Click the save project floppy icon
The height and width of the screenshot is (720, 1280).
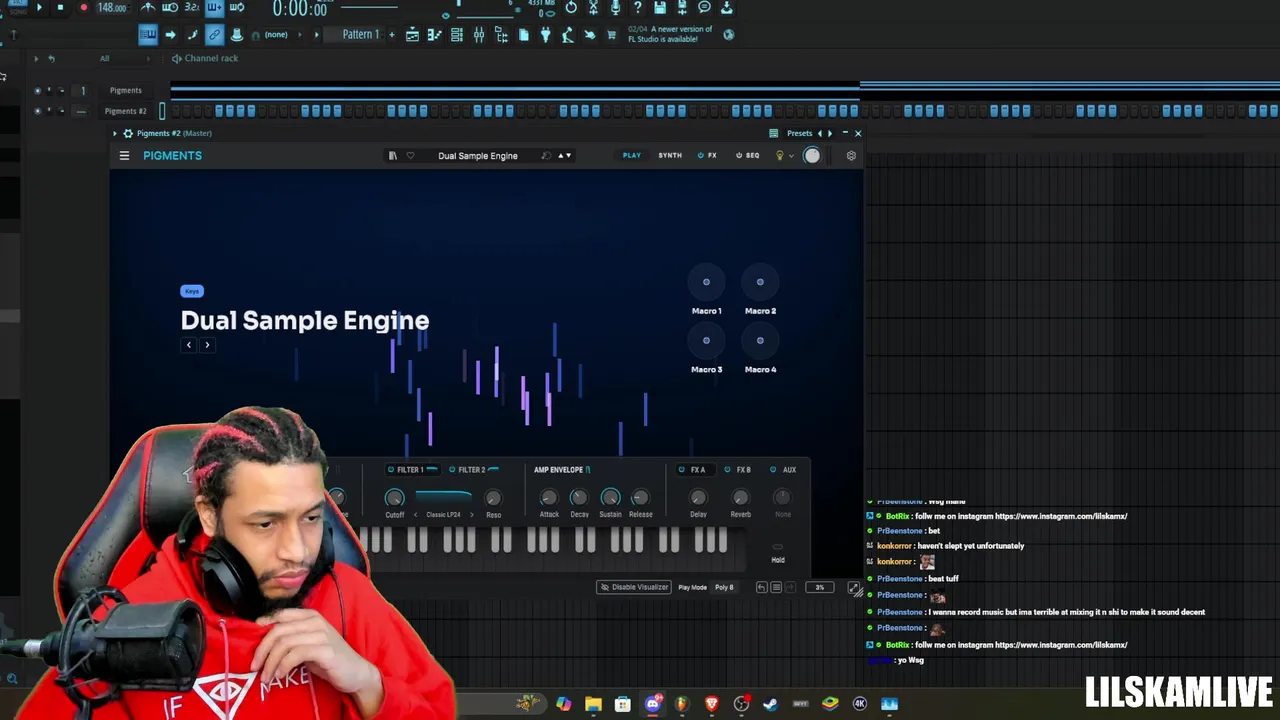[x=660, y=8]
